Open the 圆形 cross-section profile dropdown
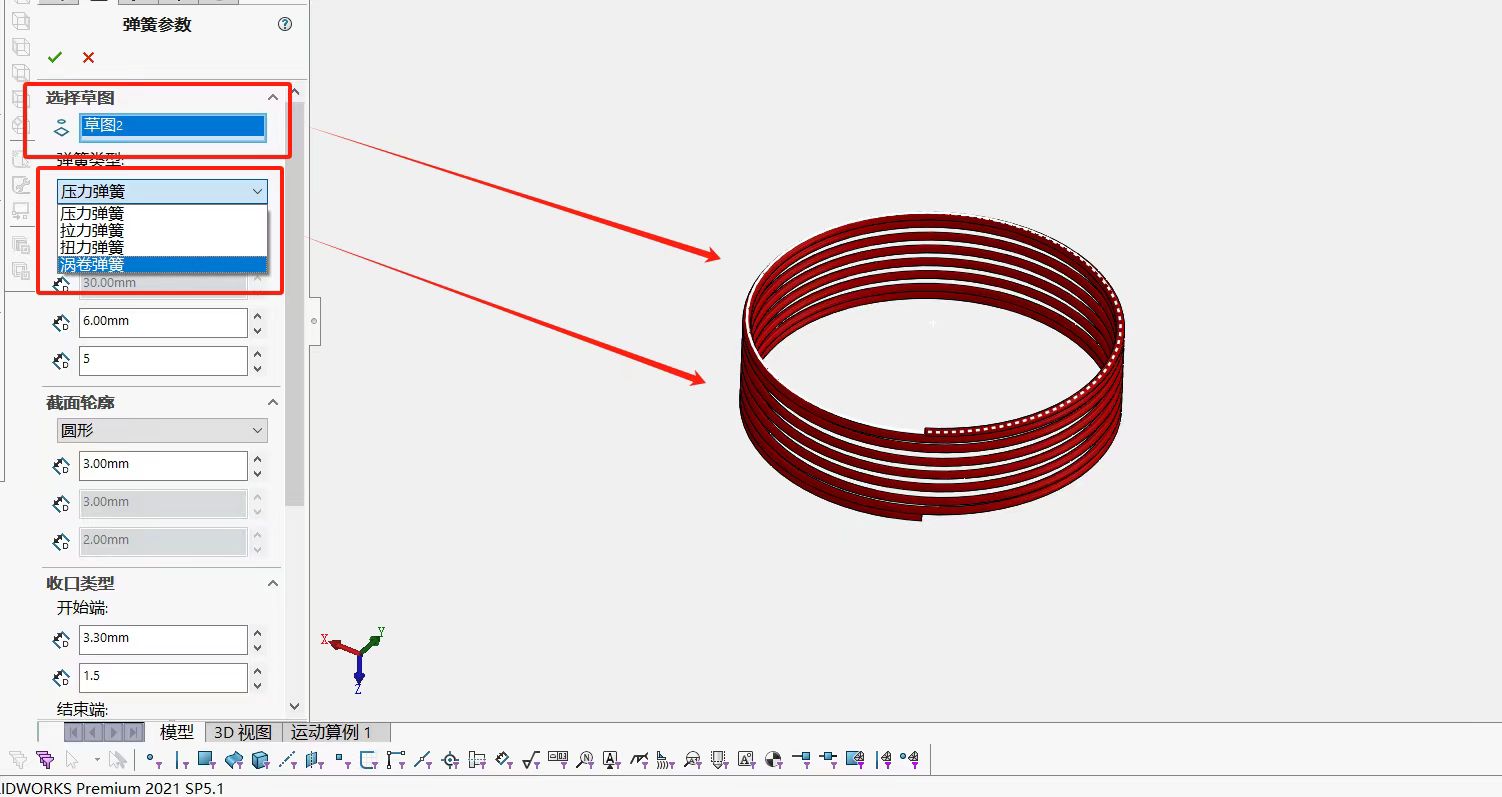1502x797 pixels. click(x=162, y=431)
